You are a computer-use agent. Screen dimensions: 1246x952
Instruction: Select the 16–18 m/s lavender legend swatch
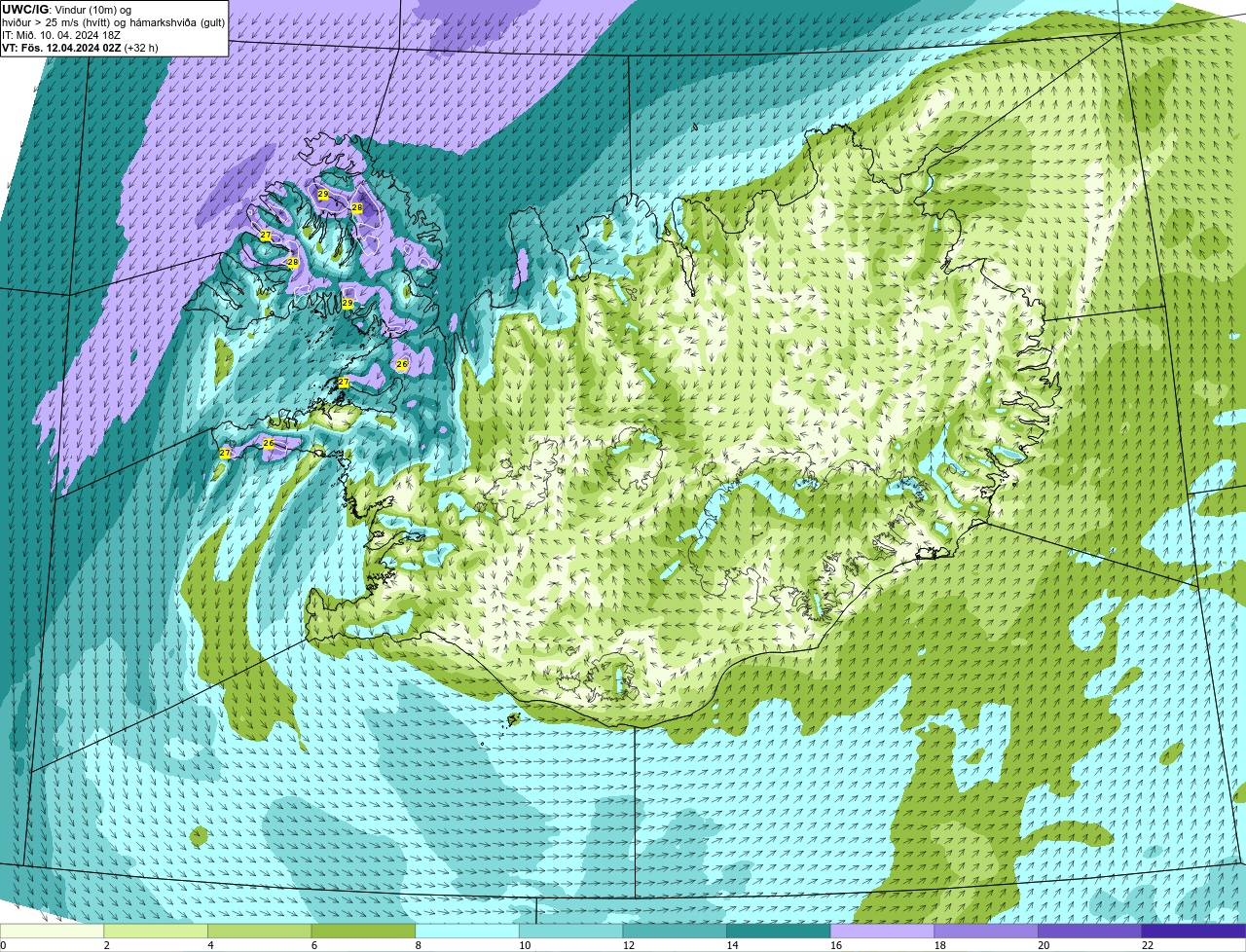point(882,931)
